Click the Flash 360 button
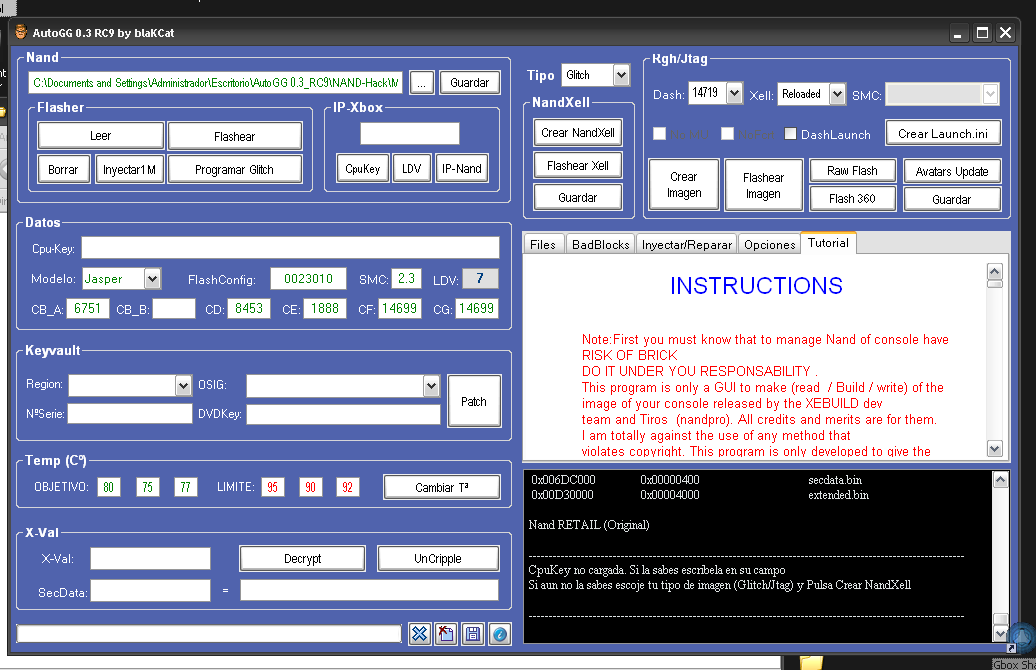 [852, 198]
